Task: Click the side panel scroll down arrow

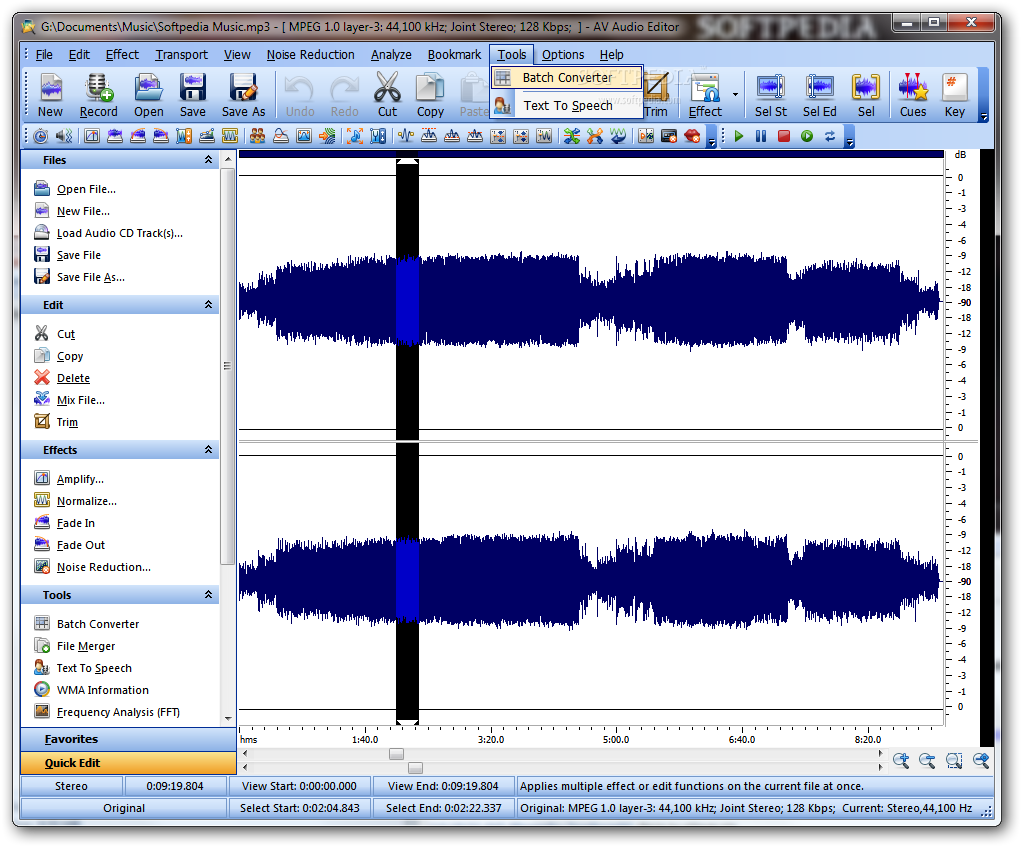Action: click(x=227, y=719)
